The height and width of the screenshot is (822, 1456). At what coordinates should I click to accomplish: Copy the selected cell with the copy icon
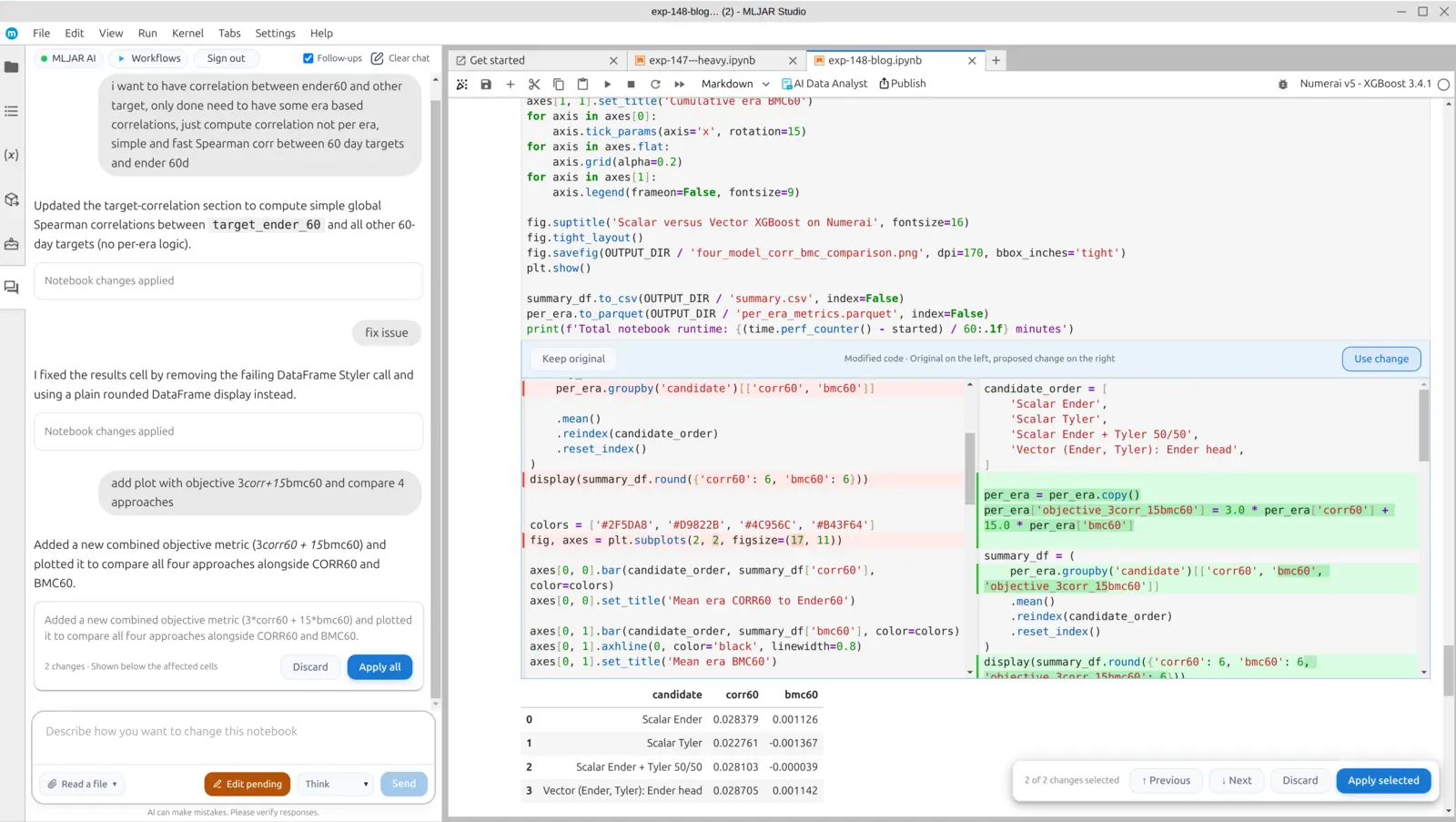pos(559,84)
